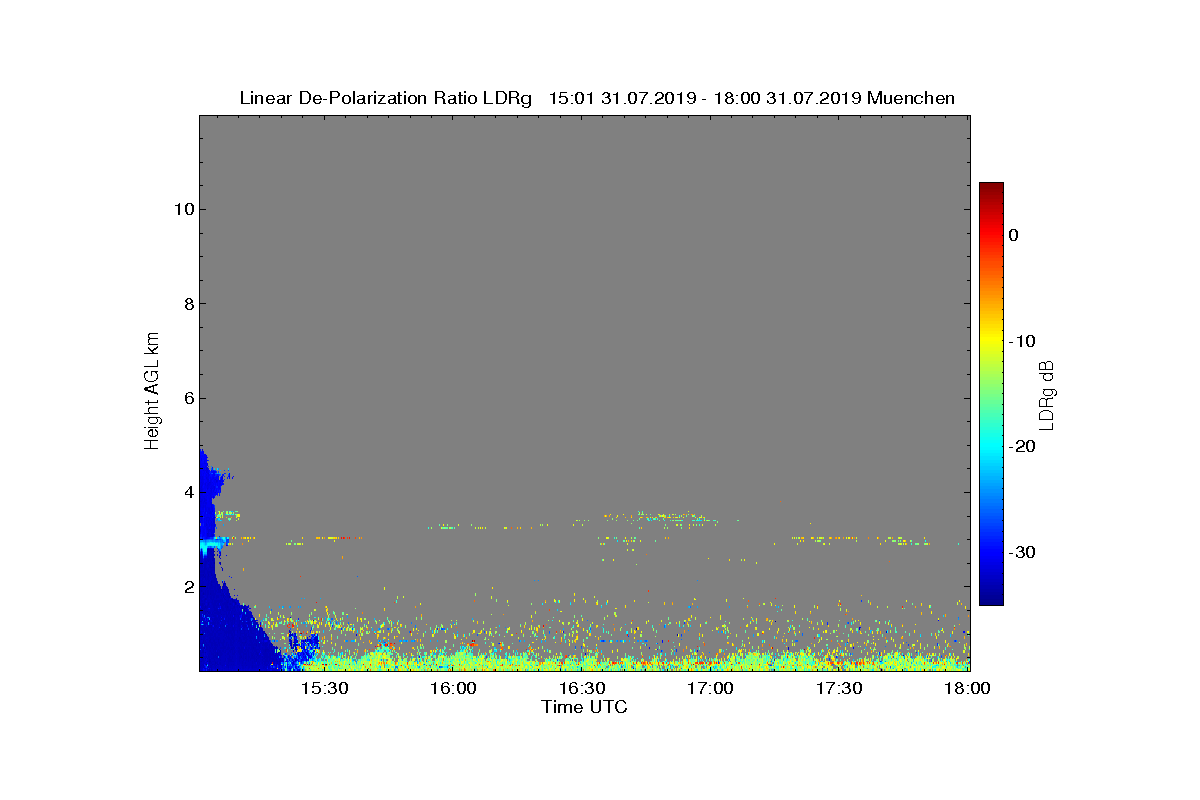Image resolution: width=1200 pixels, height=800 pixels.
Task: Click the colorbar tick label -10
Action: [x=1021, y=341]
